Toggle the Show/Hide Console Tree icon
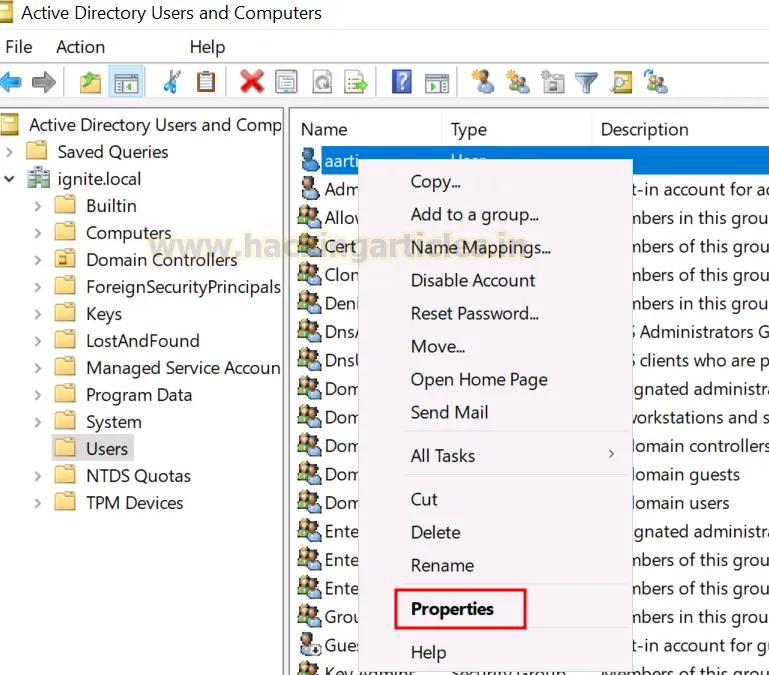 (x=127, y=82)
